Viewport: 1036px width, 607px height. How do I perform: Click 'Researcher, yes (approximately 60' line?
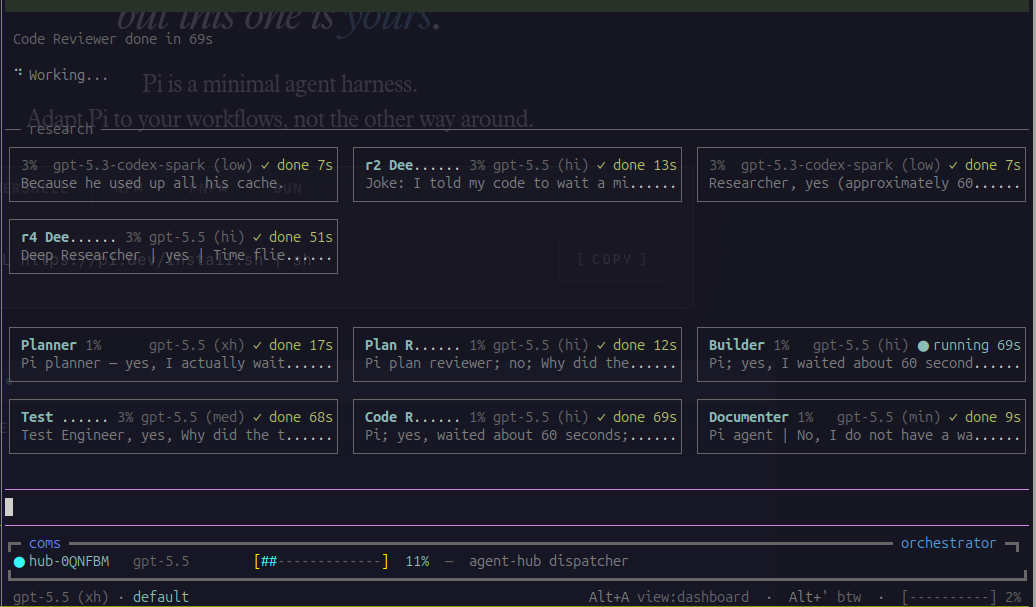tap(864, 183)
